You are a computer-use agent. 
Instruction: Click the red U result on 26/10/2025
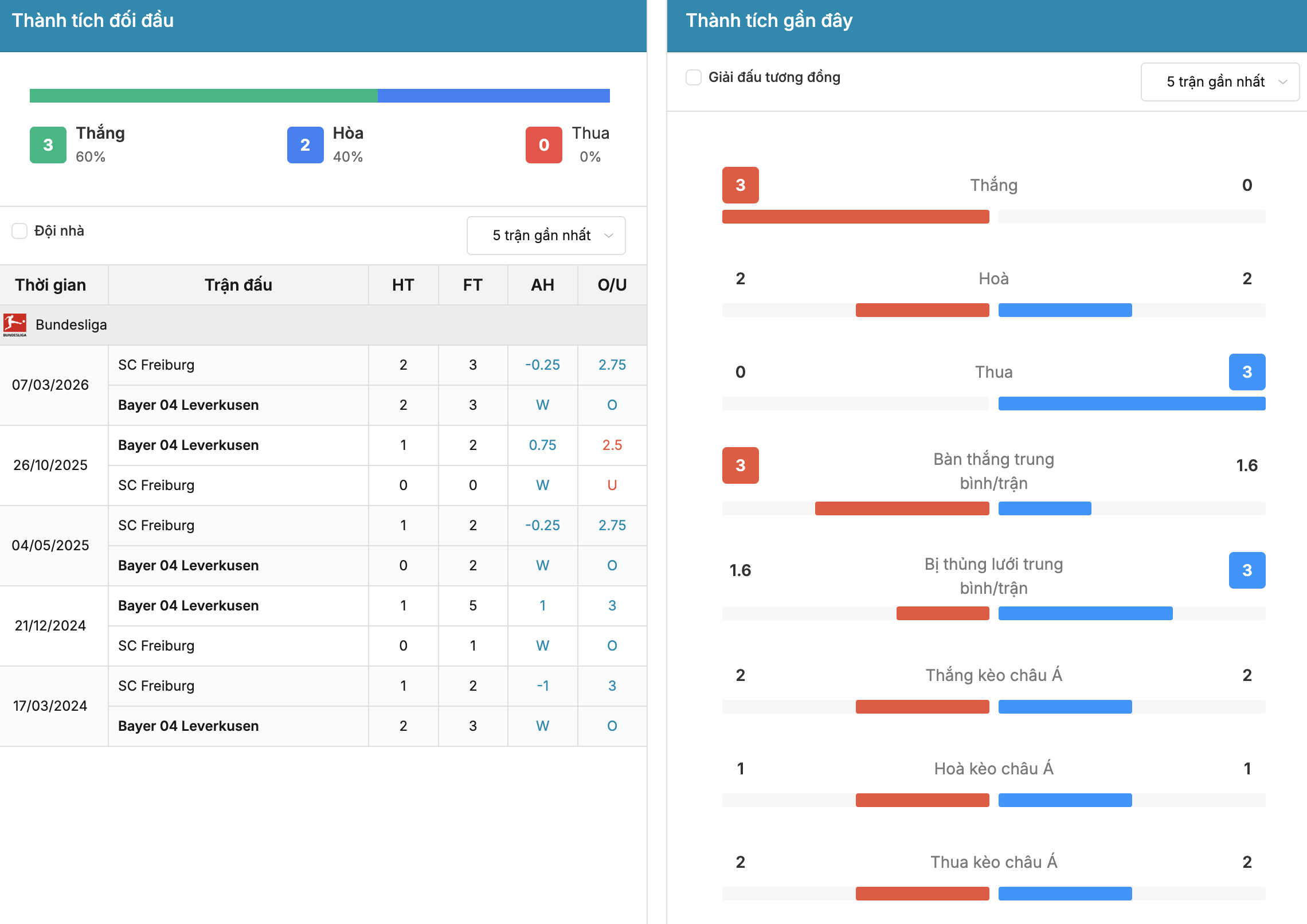pyautogui.click(x=612, y=486)
